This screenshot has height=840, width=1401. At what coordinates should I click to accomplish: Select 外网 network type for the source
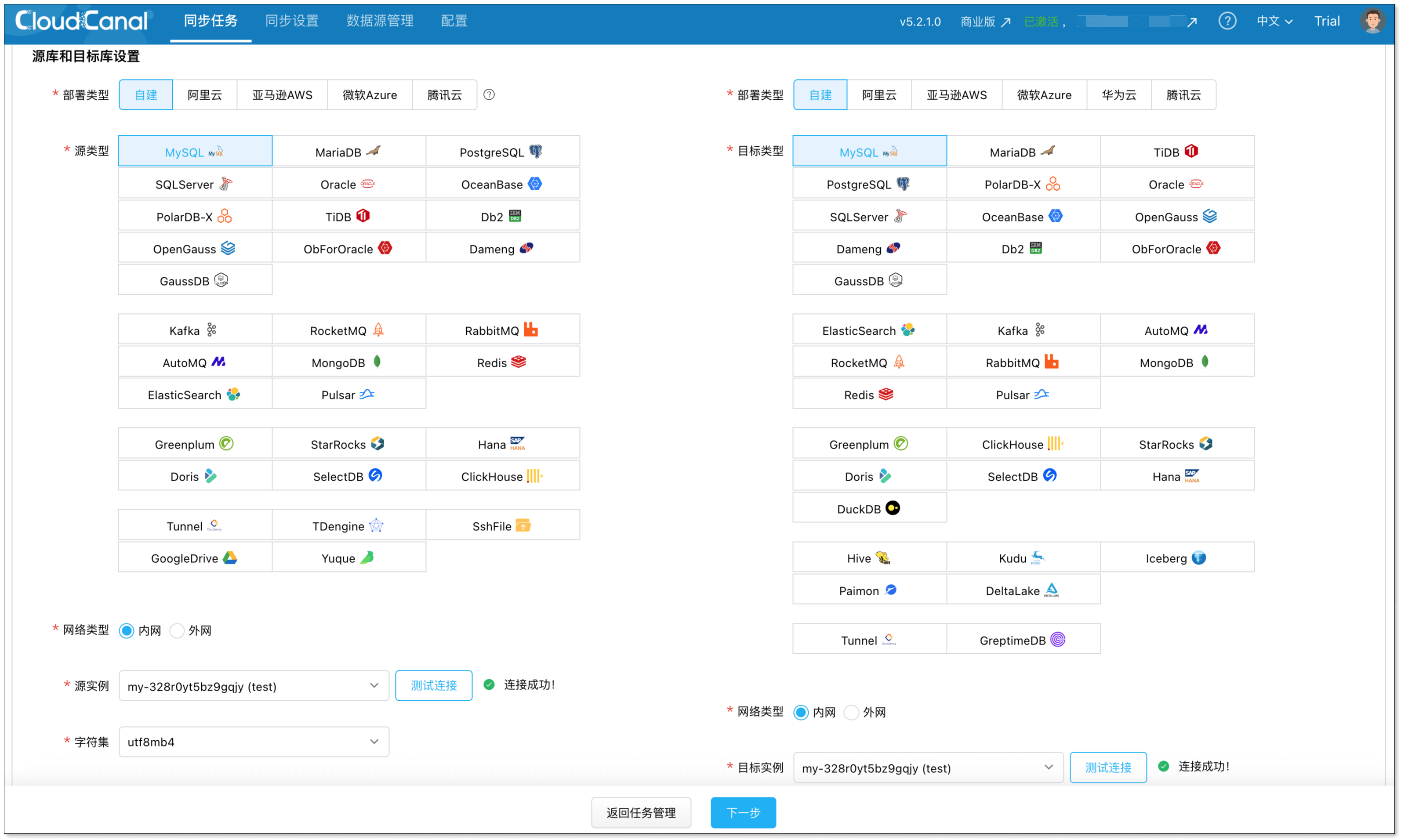pos(177,630)
